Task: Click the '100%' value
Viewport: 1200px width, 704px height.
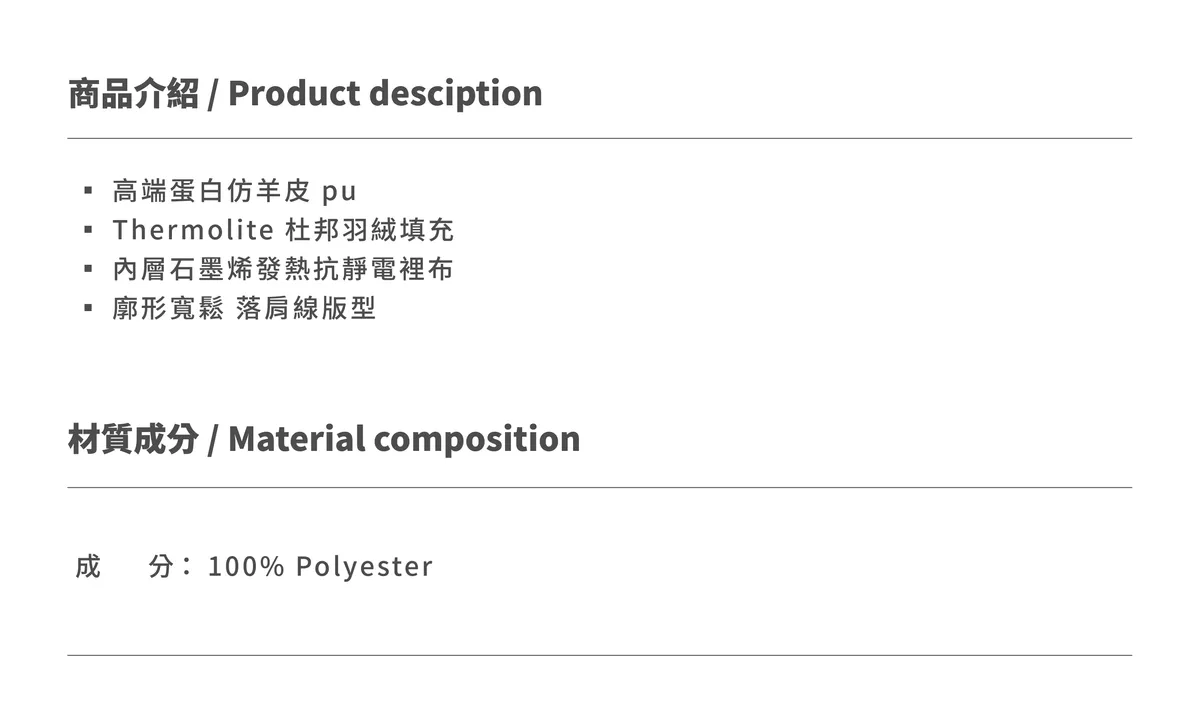Action: click(246, 566)
